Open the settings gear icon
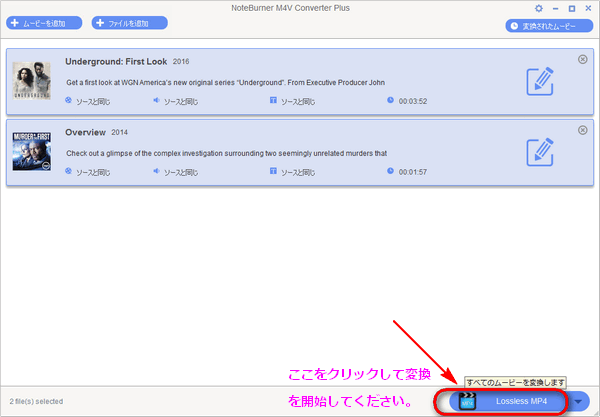The height and width of the screenshot is (417, 600). (x=539, y=8)
